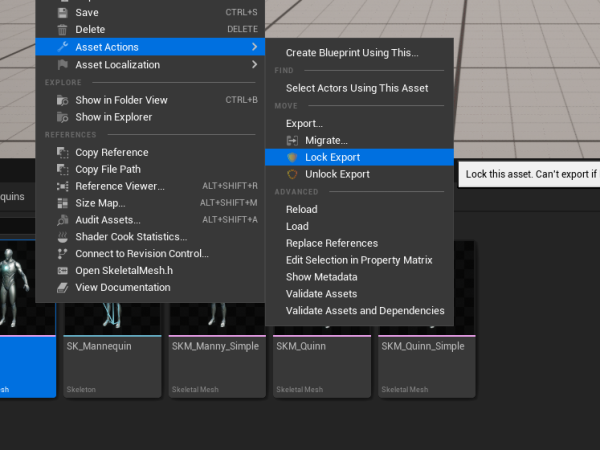
Task: Click the Save floppy disk icon
Action: click(x=63, y=12)
